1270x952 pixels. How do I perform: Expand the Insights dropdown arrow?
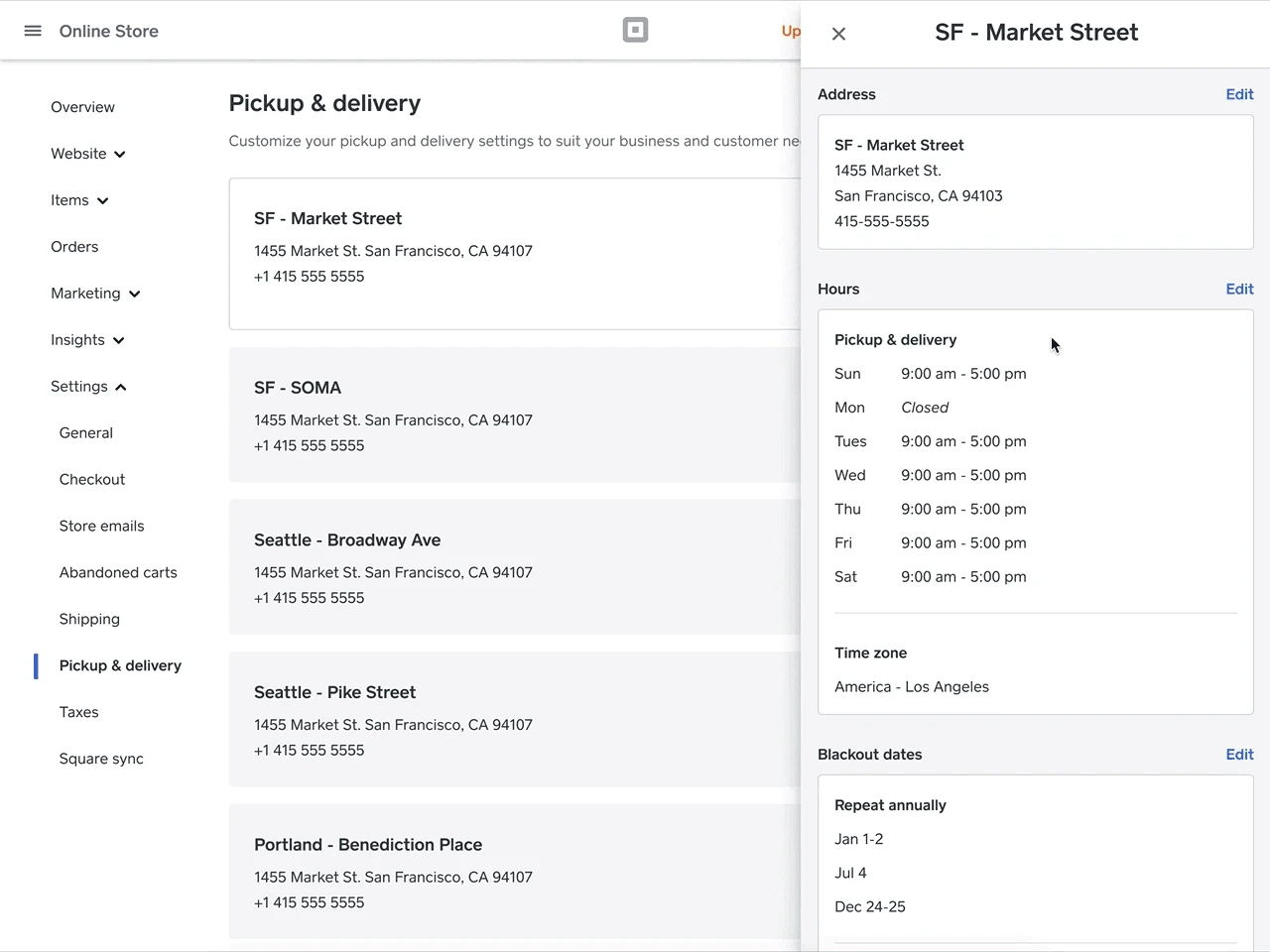point(119,341)
